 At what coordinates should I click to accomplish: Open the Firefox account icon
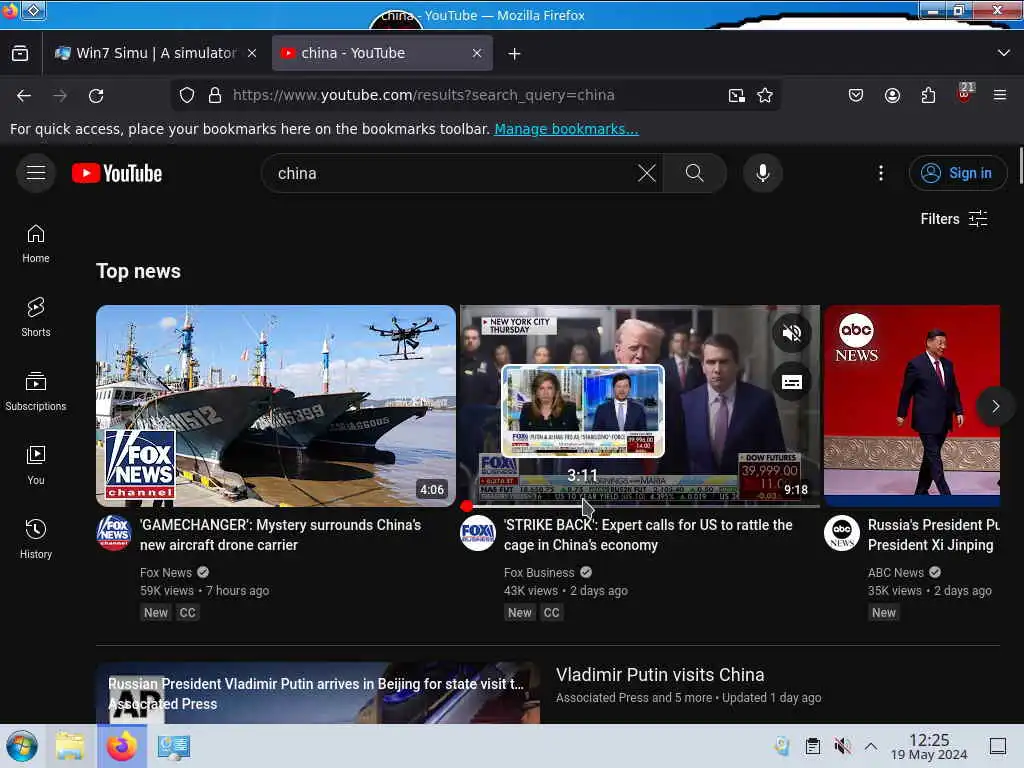(x=892, y=95)
